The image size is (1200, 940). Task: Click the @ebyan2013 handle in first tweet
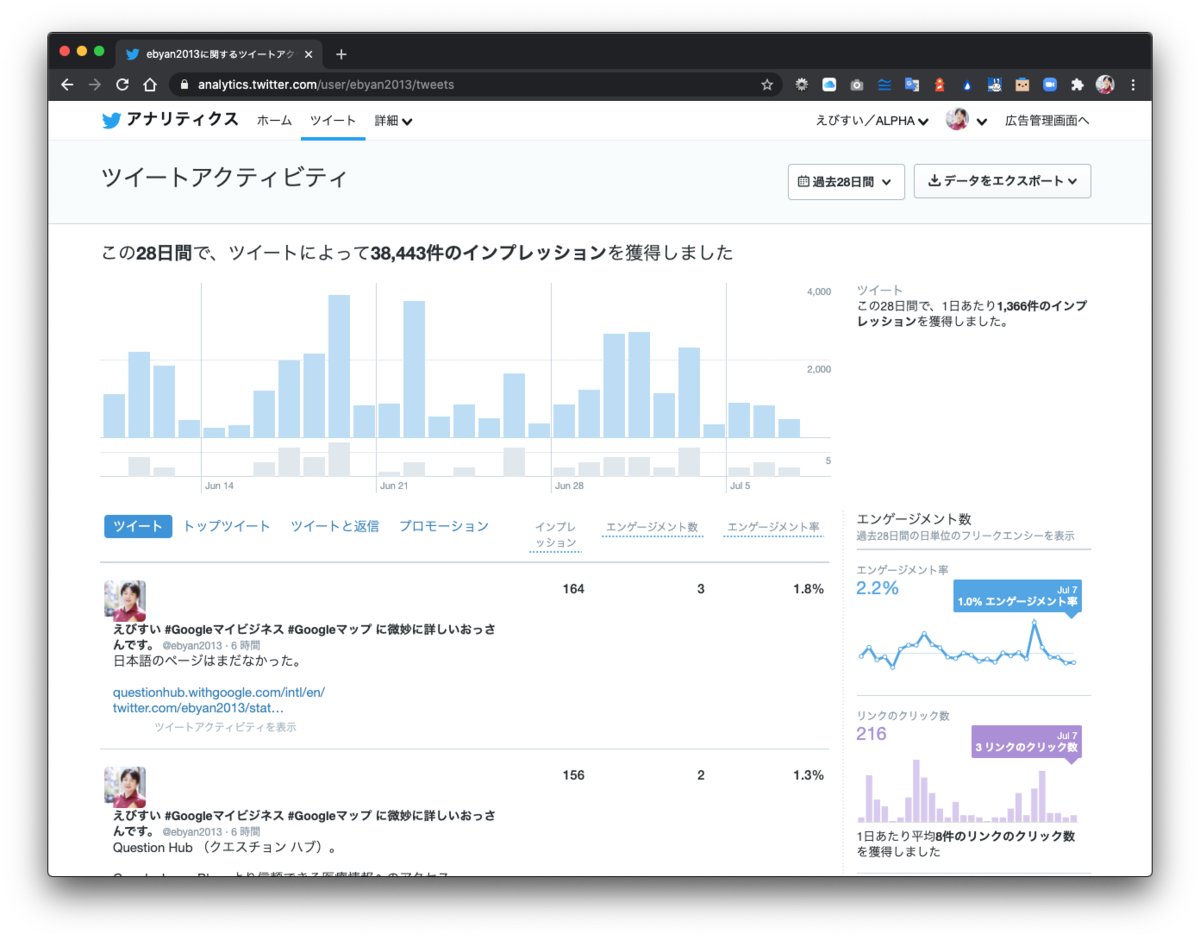(192, 646)
